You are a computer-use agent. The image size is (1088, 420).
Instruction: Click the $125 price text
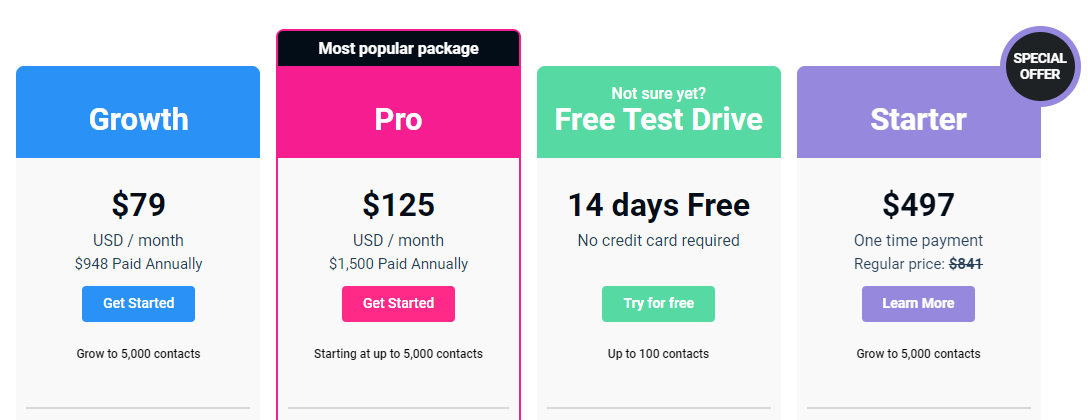[398, 205]
